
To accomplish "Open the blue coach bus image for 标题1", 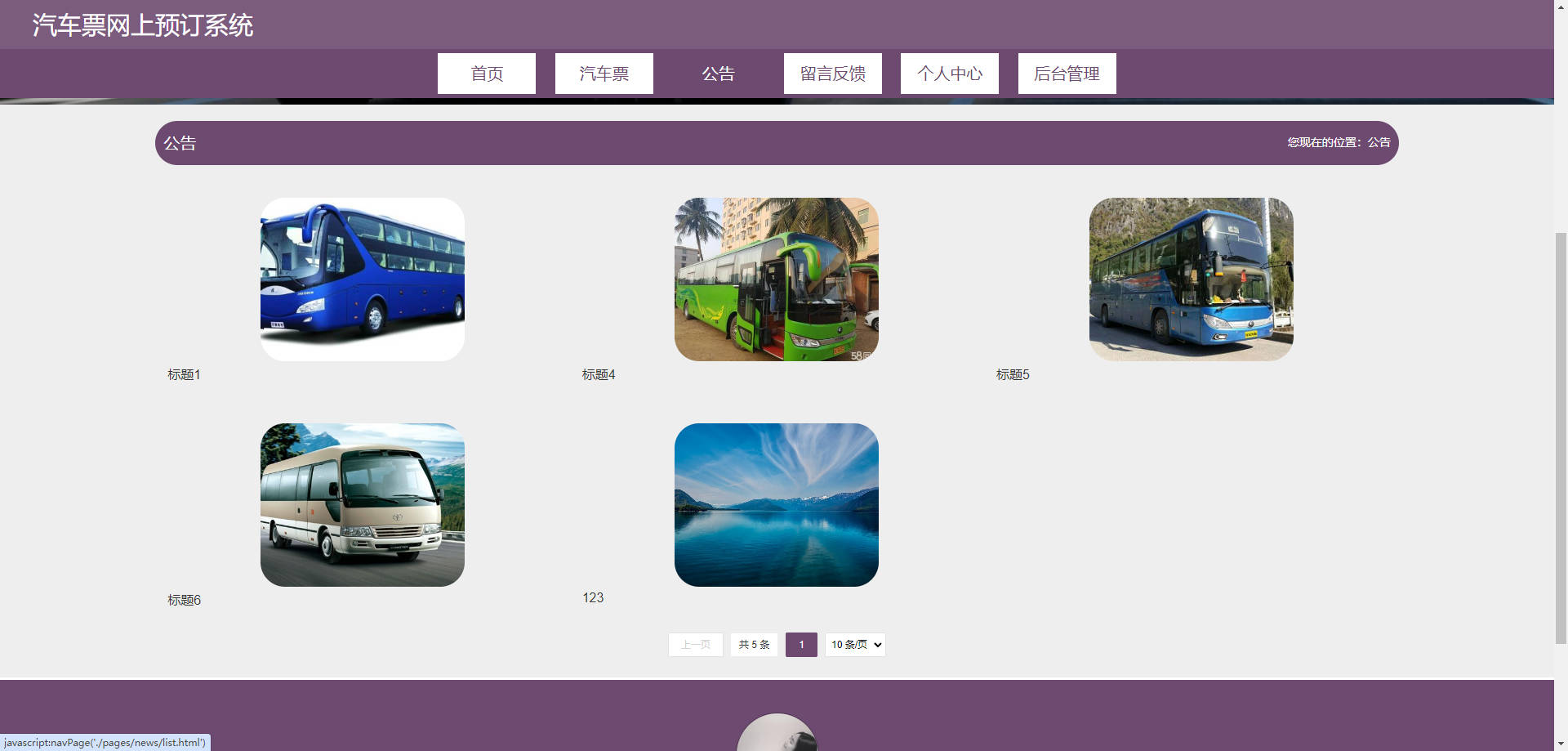I will pos(363,279).
